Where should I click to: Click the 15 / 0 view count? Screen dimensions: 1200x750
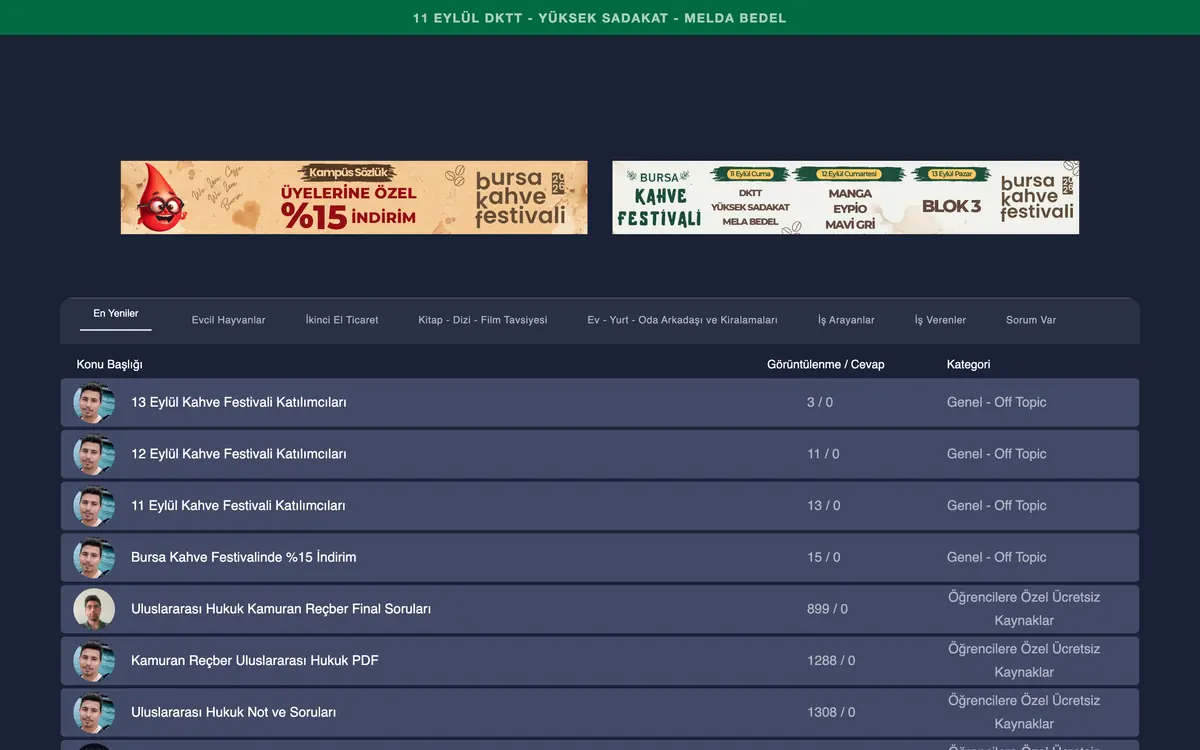[824, 557]
